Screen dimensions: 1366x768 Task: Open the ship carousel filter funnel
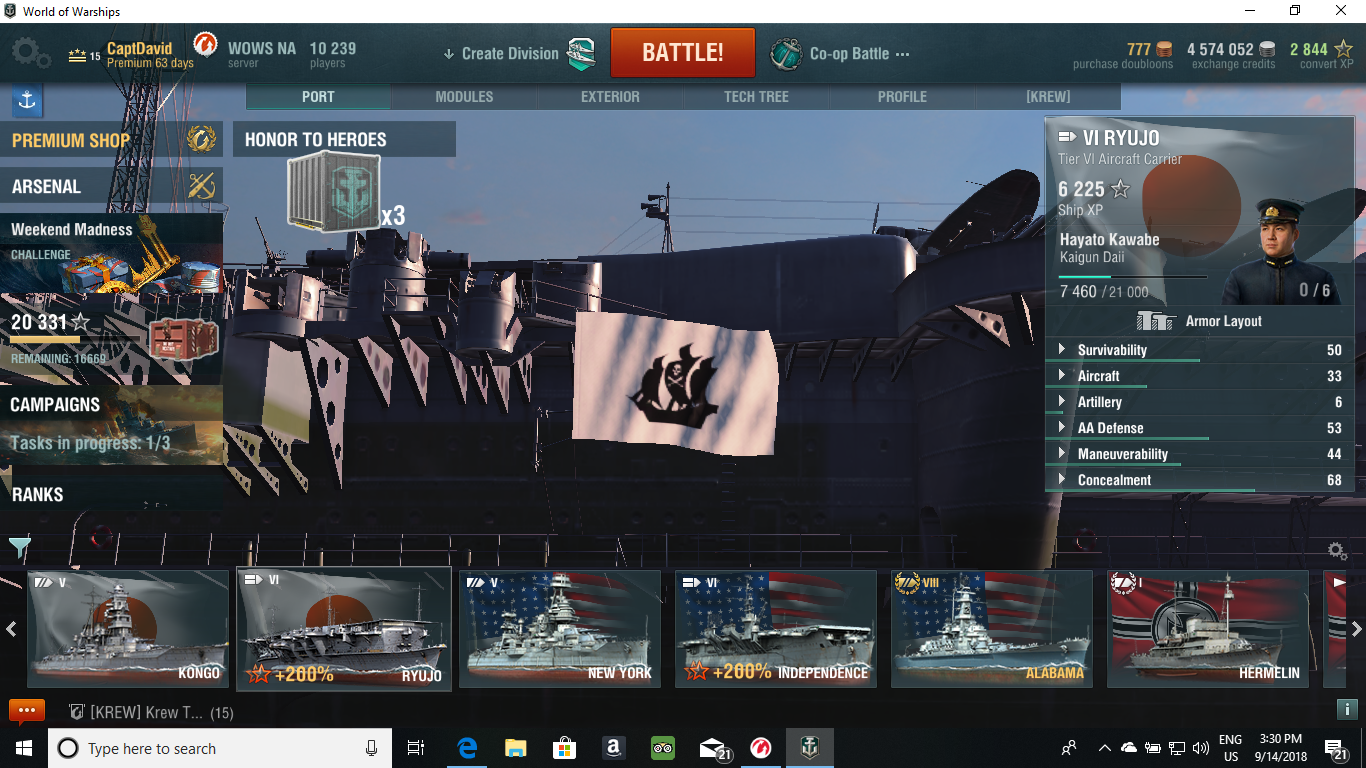[x=20, y=547]
